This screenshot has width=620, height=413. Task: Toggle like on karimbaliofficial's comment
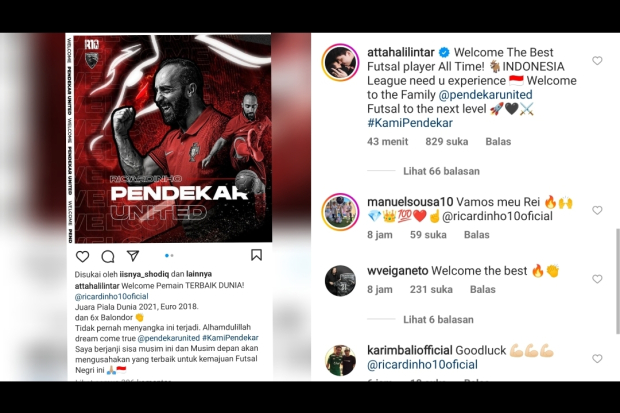point(597,358)
